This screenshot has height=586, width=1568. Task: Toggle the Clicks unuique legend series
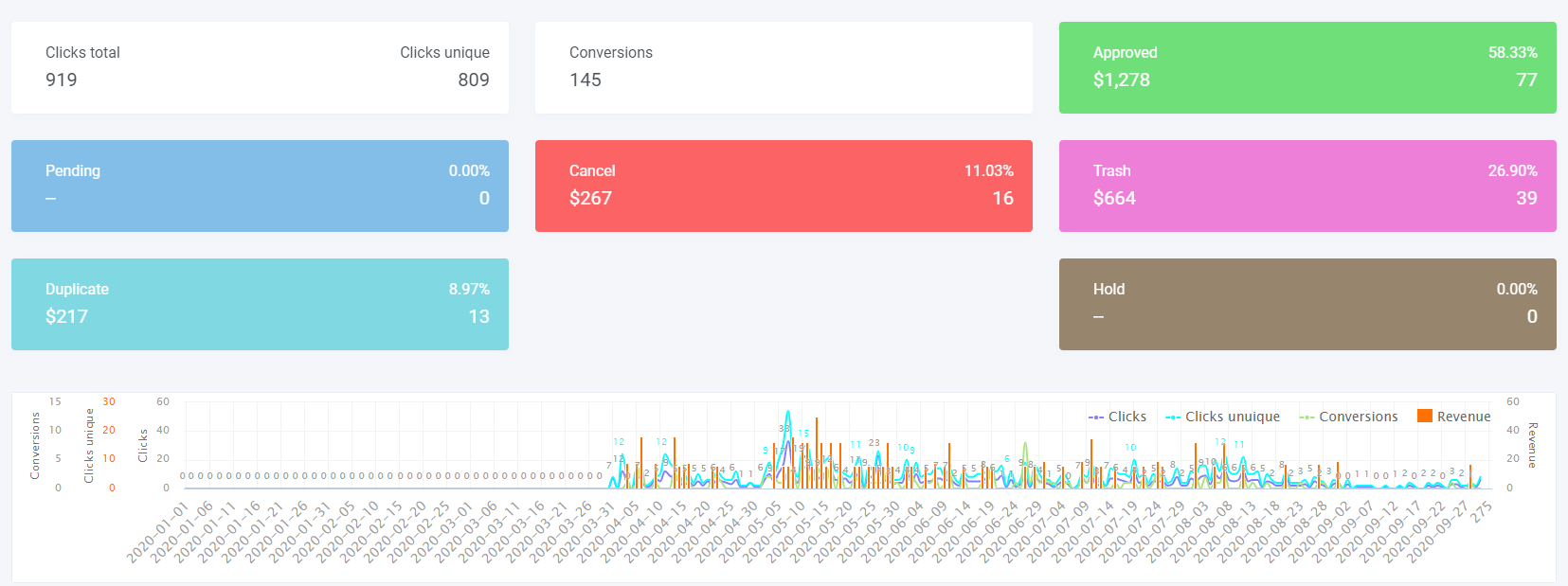[x=1232, y=417]
